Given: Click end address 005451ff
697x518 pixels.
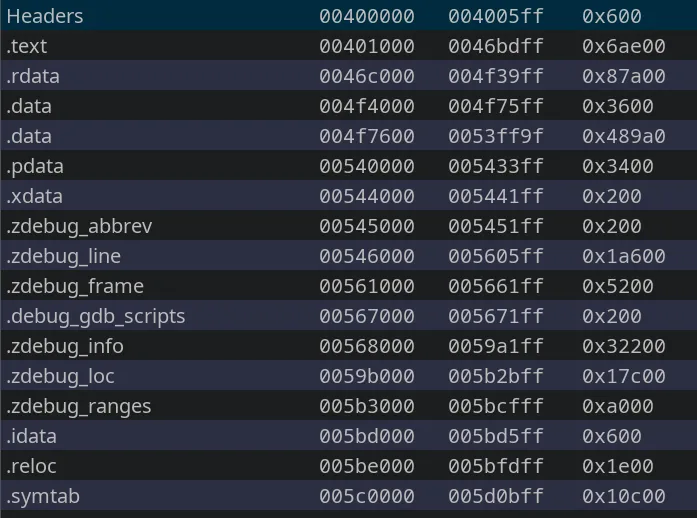Looking at the screenshot, I should click(496, 226).
